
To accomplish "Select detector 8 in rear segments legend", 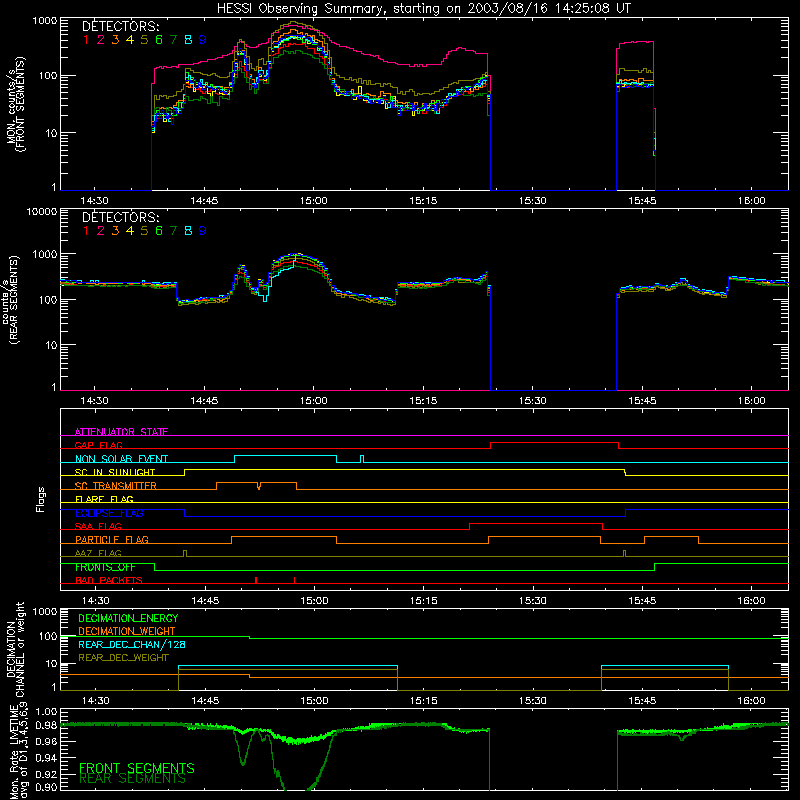I will [x=188, y=231].
